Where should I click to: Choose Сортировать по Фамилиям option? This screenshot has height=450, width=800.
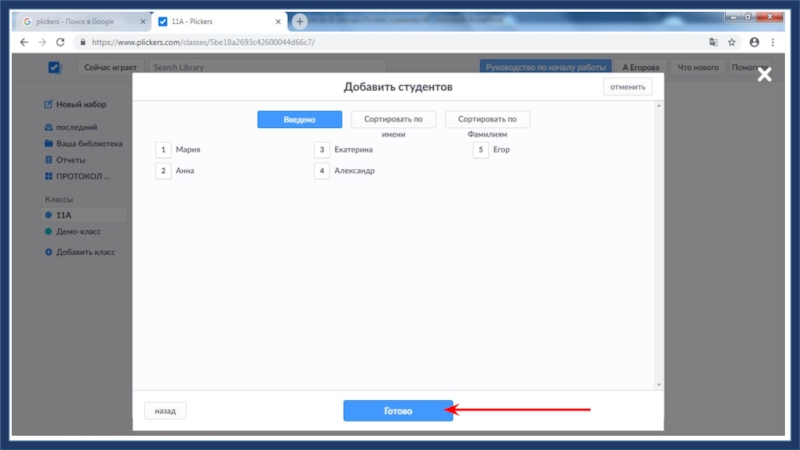[487, 119]
